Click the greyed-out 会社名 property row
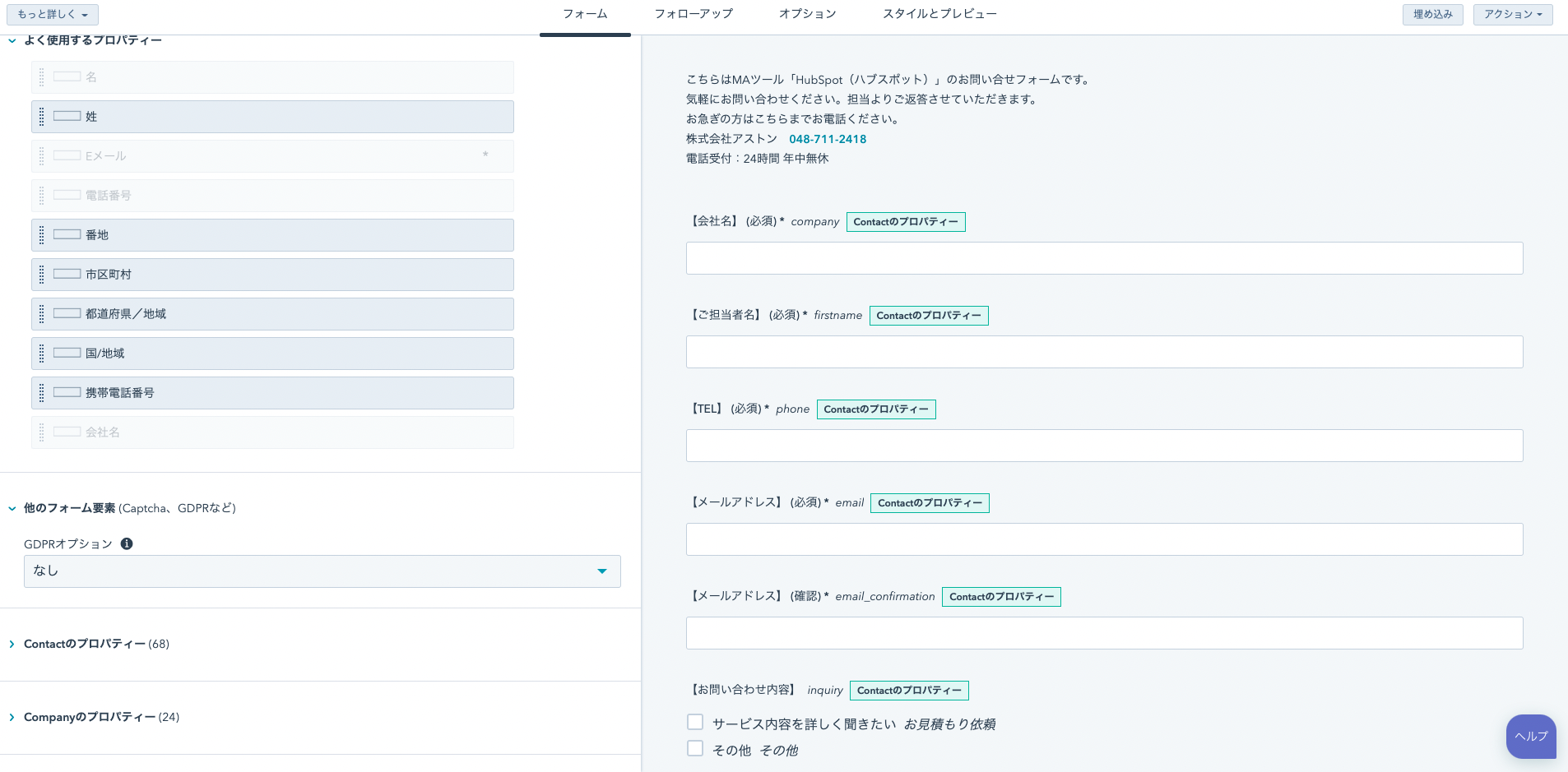Image resolution: width=1568 pixels, height=772 pixels. click(272, 432)
